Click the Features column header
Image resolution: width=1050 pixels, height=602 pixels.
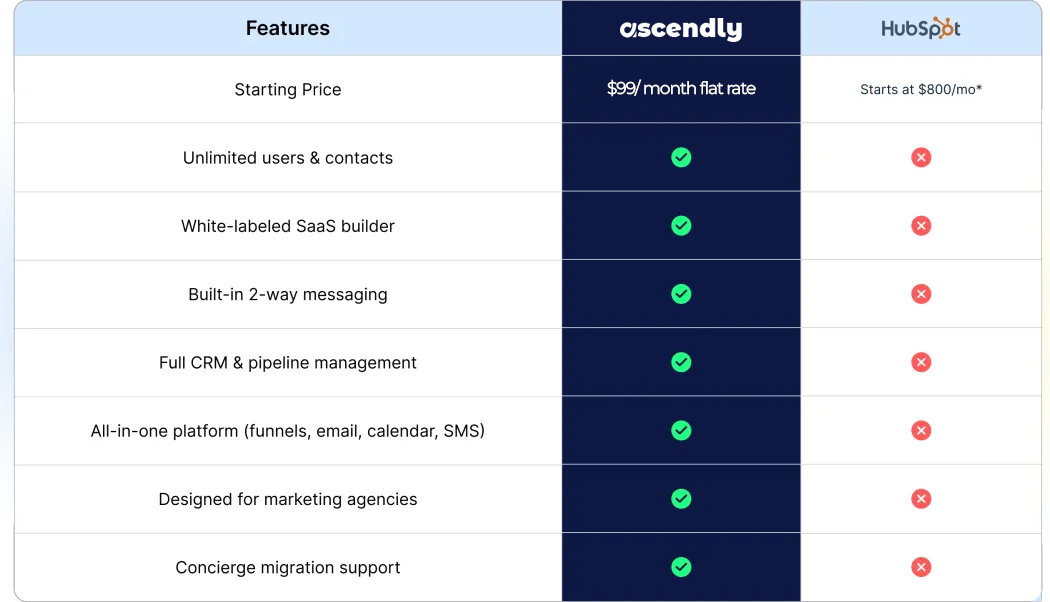click(288, 28)
